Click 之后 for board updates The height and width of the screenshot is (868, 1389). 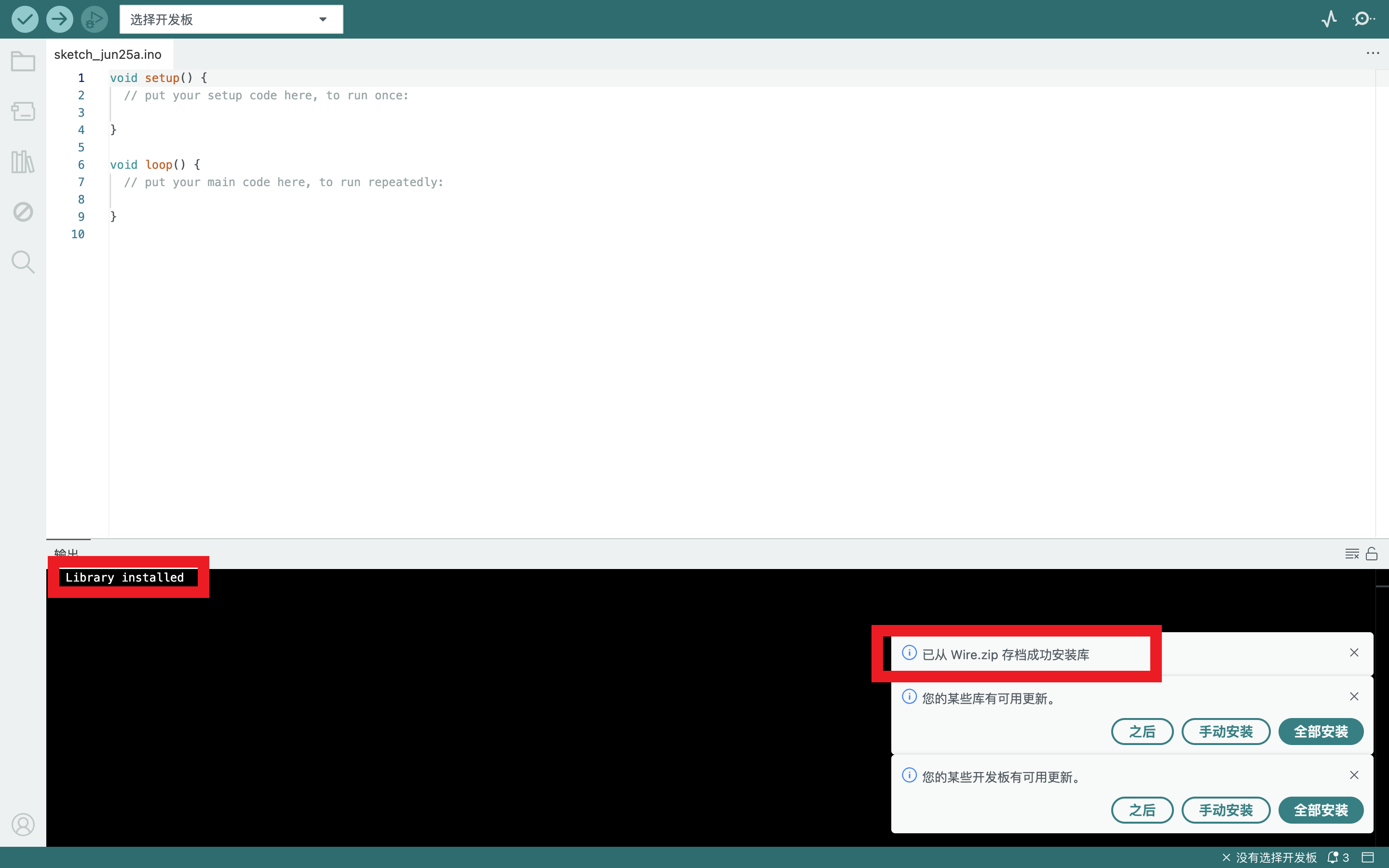click(x=1142, y=810)
